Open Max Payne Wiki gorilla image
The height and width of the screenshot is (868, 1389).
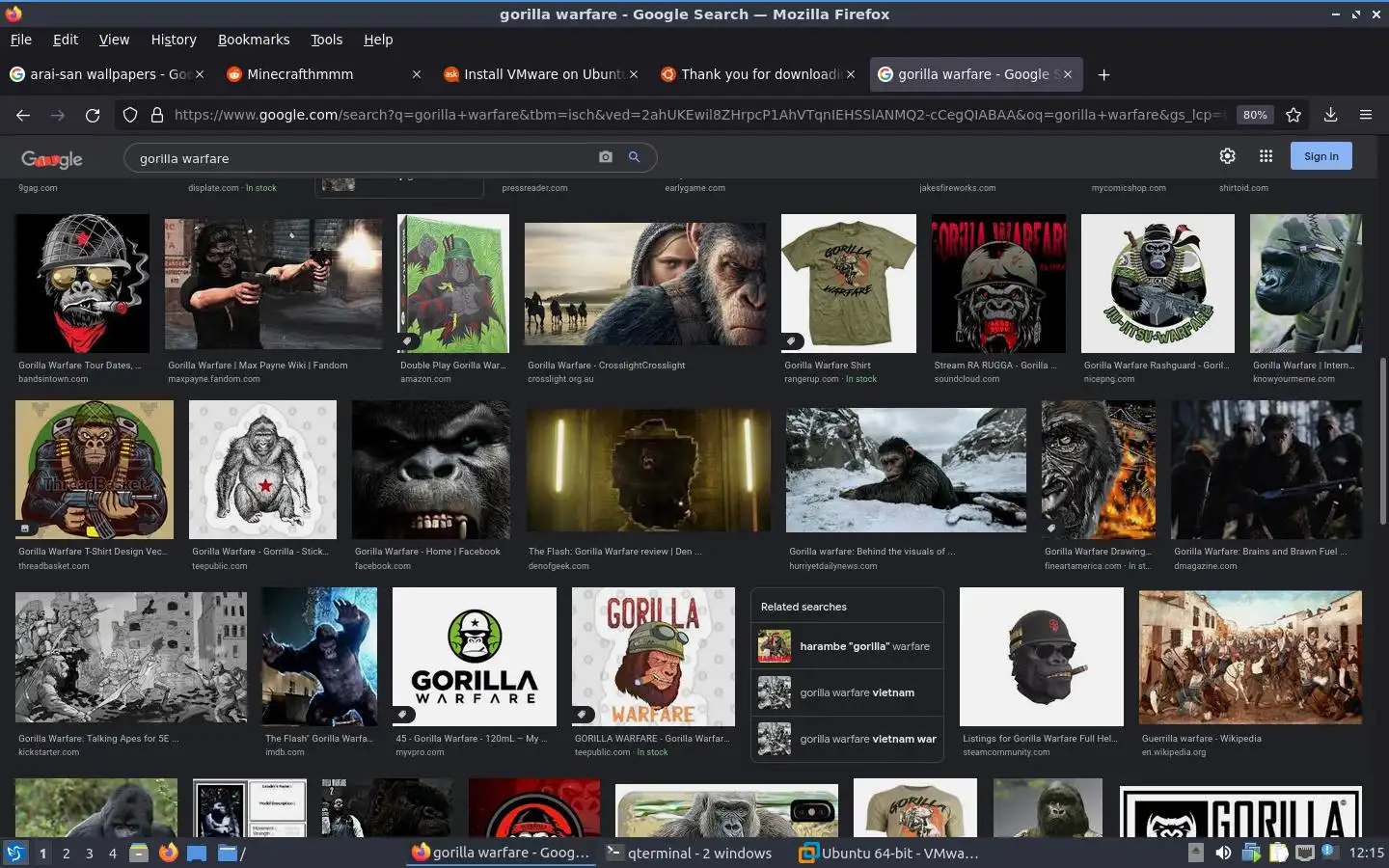[x=273, y=284]
